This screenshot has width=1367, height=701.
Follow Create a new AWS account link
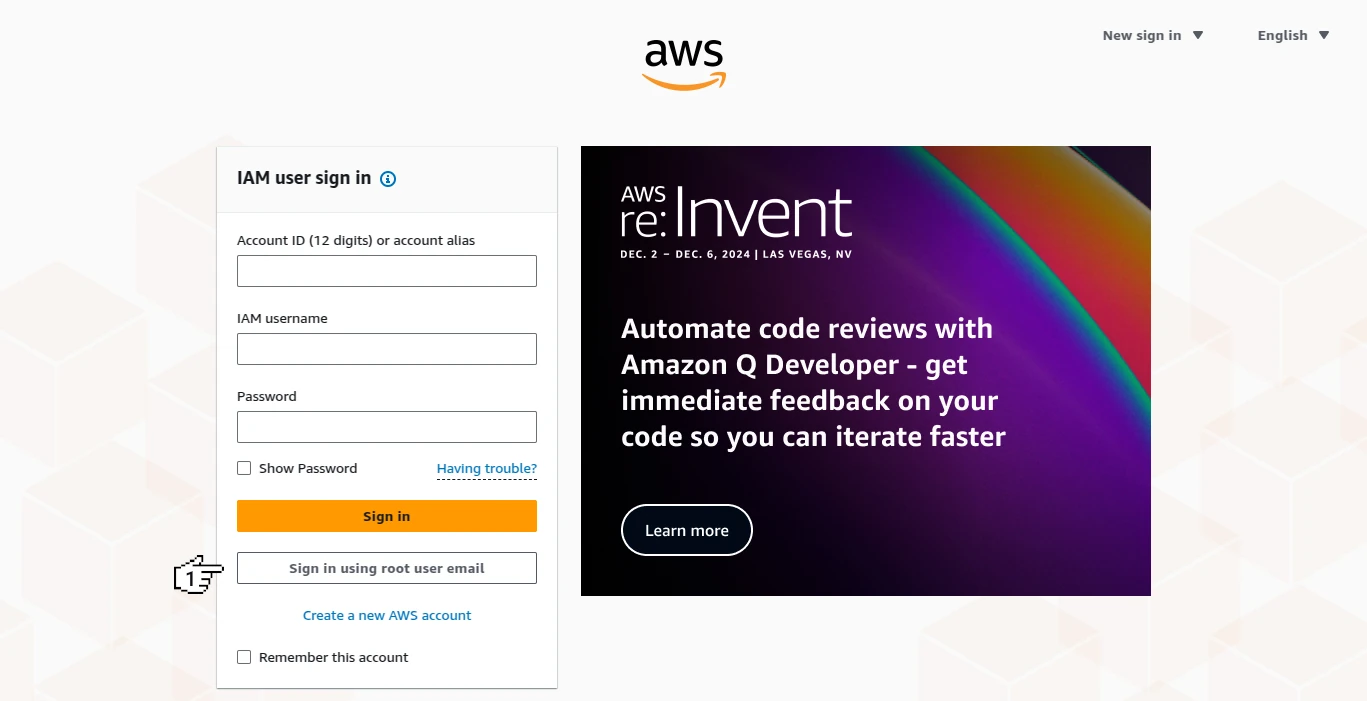(x=387, y=615)
